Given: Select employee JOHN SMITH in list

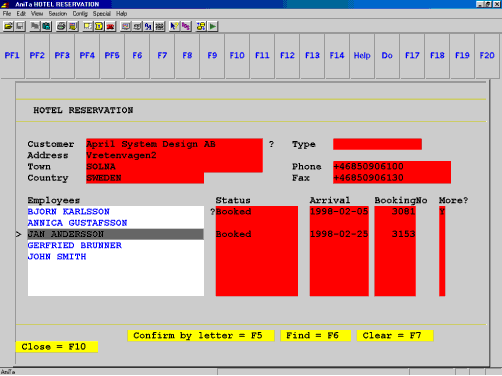Looking at the screenshot, I should [x=116, y=257].
